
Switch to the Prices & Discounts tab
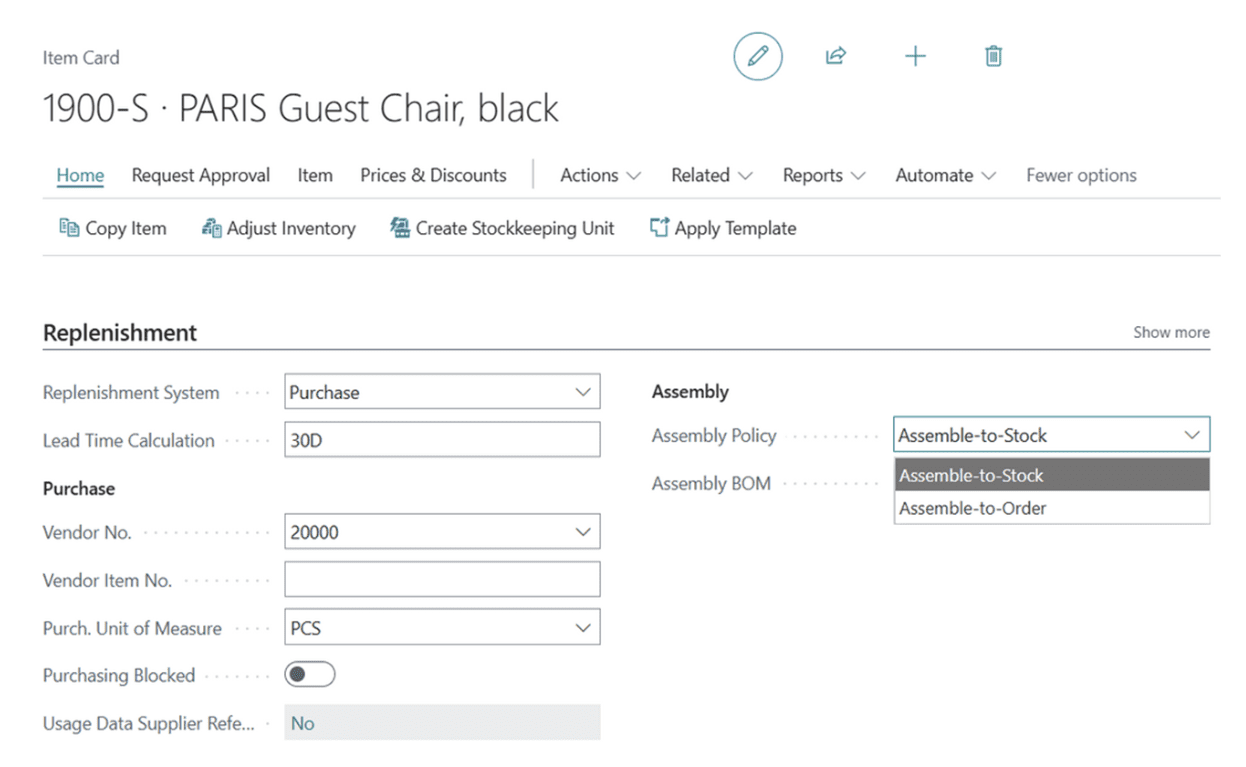[x=433, y=175]
